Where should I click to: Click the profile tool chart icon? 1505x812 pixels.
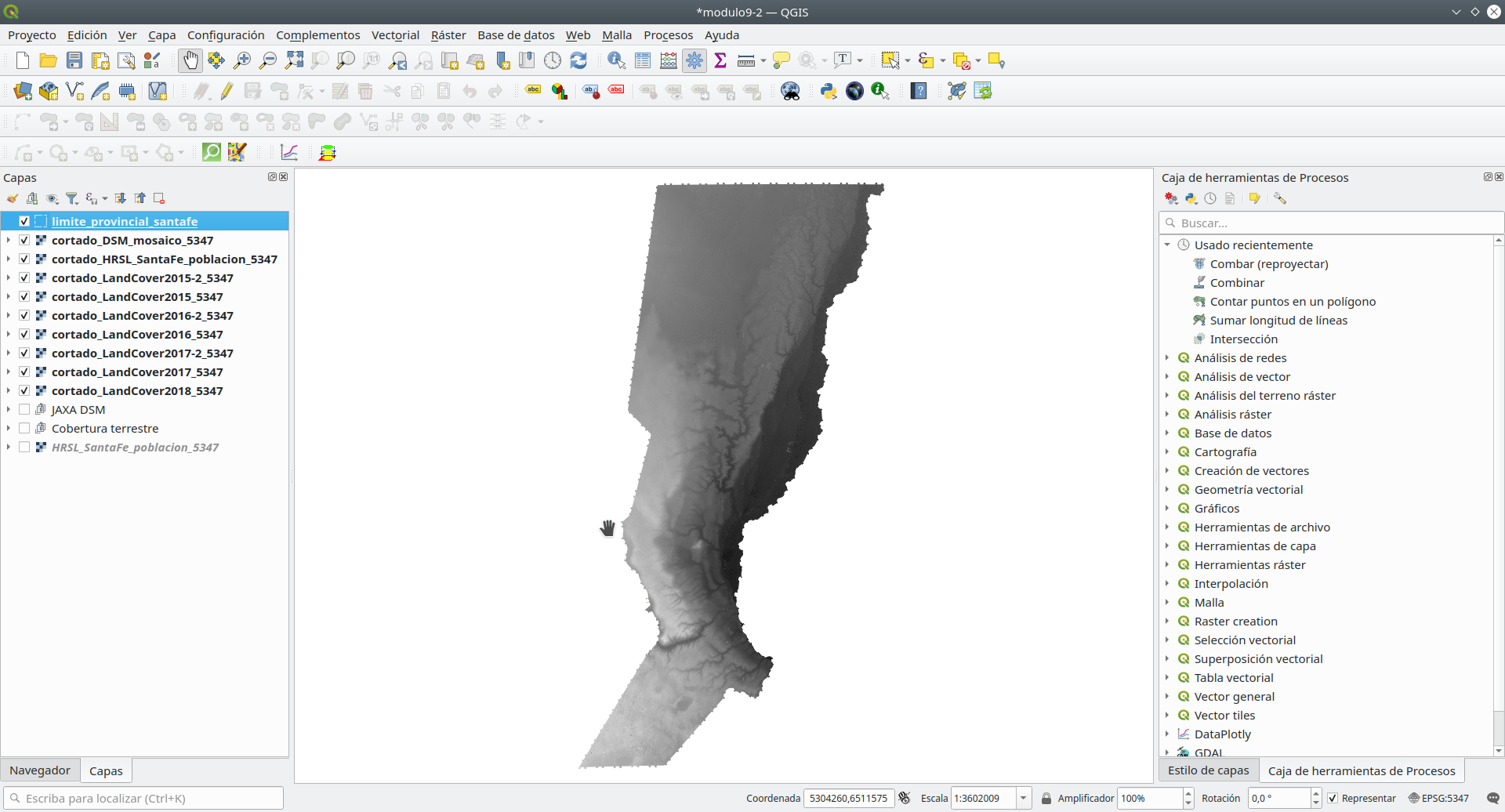coord(289,152)
